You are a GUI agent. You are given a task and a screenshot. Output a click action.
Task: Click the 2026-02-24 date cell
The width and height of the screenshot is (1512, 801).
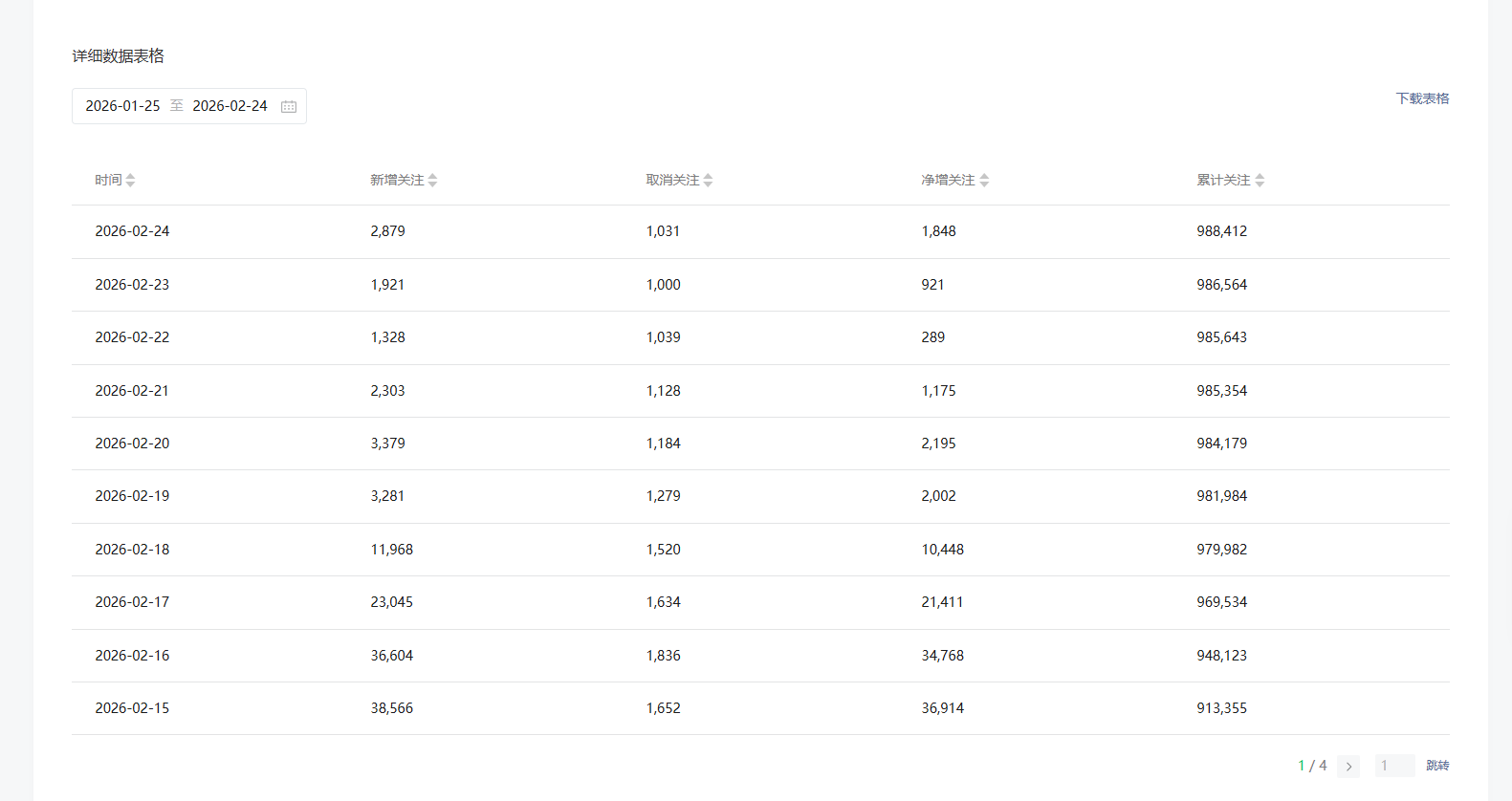coord(132,231)
